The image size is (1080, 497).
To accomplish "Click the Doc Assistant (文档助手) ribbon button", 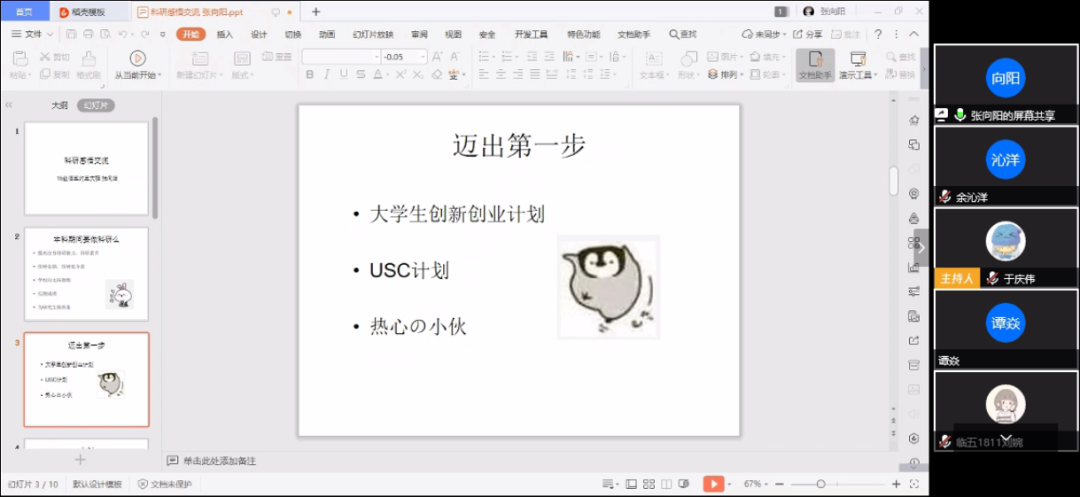I will click(816, 65).
